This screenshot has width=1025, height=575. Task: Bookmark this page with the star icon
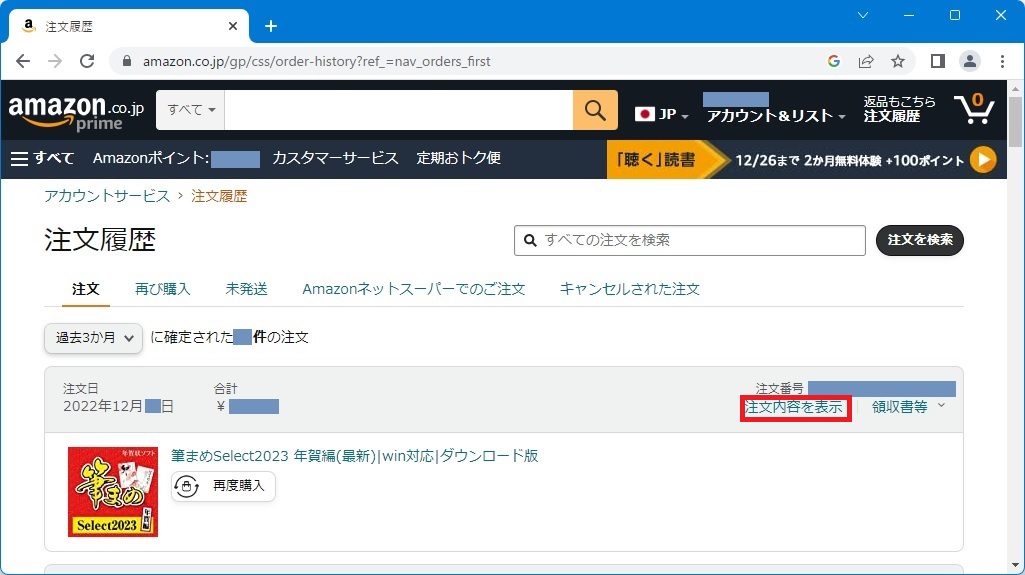[898, 61]
